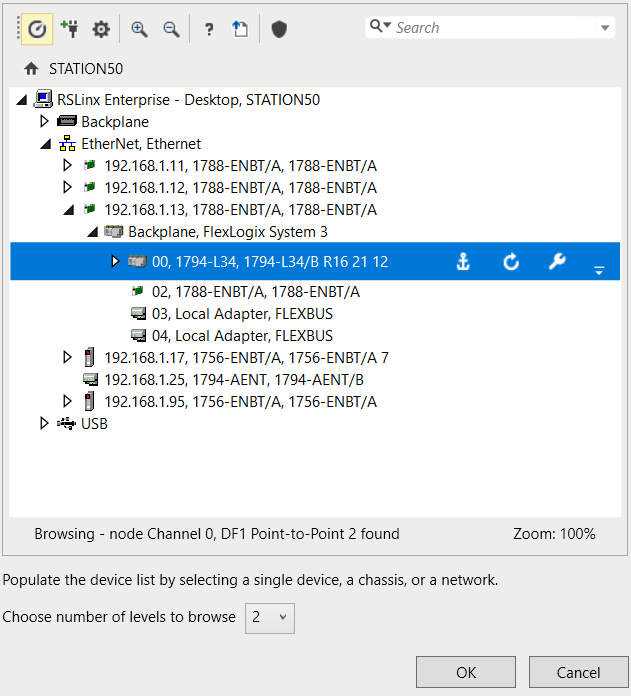Select the EtherNet, Ethernet row label
631x696 pixels.
tap(141, 144)
